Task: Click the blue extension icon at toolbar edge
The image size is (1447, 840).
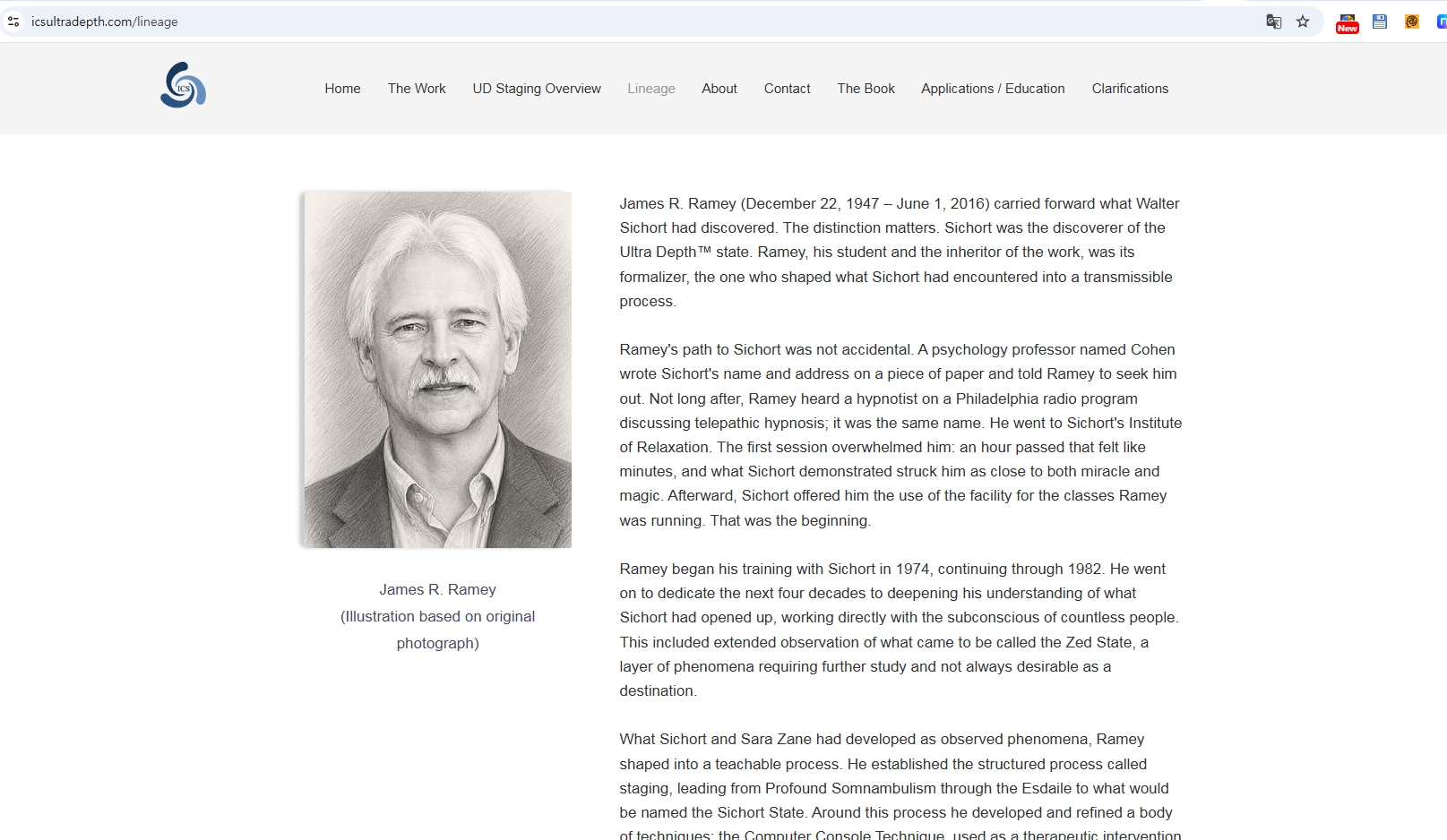Action: [1442, 21]
